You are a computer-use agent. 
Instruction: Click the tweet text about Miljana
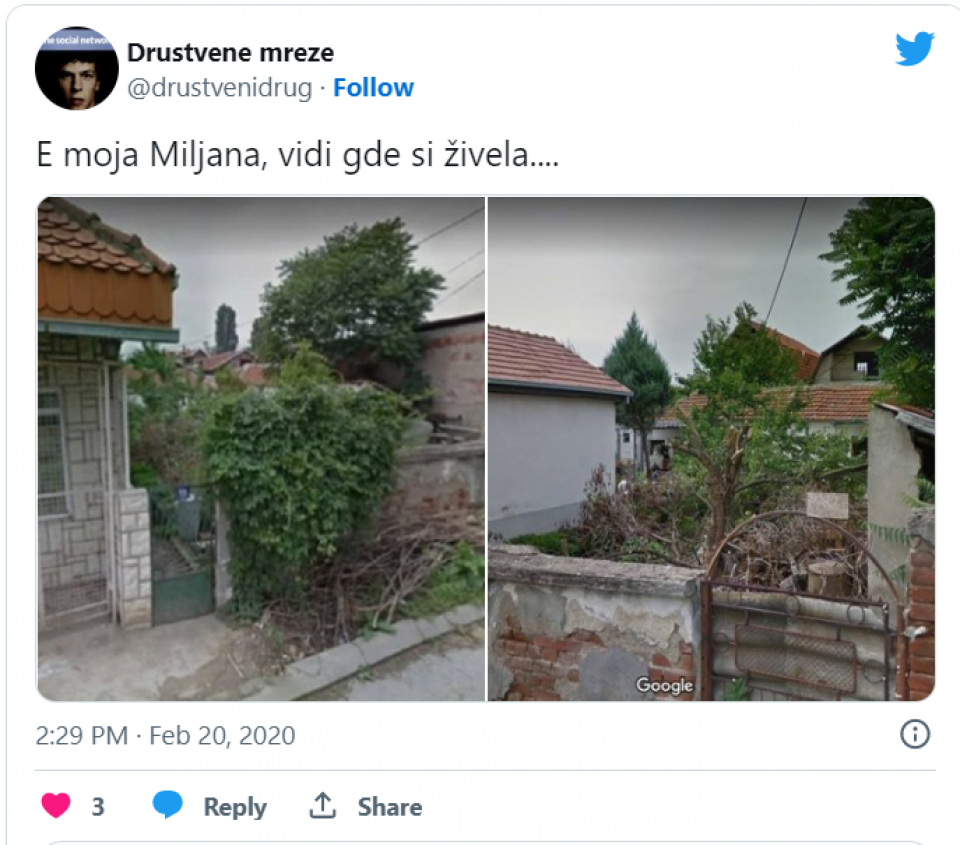point(298,154)
